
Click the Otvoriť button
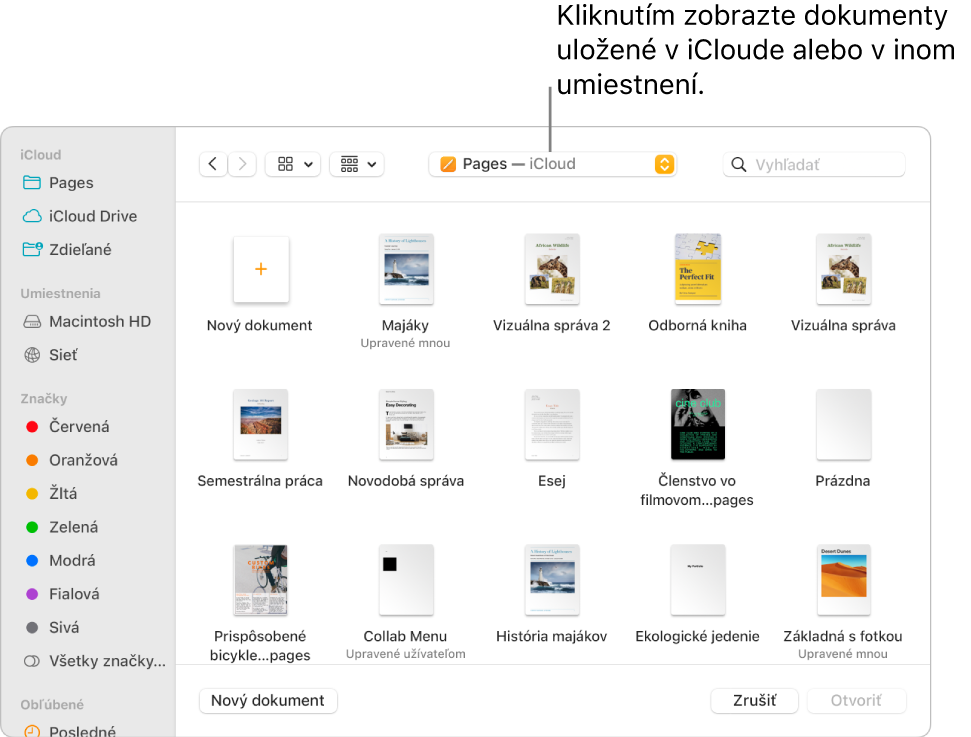tap(855, 700)
